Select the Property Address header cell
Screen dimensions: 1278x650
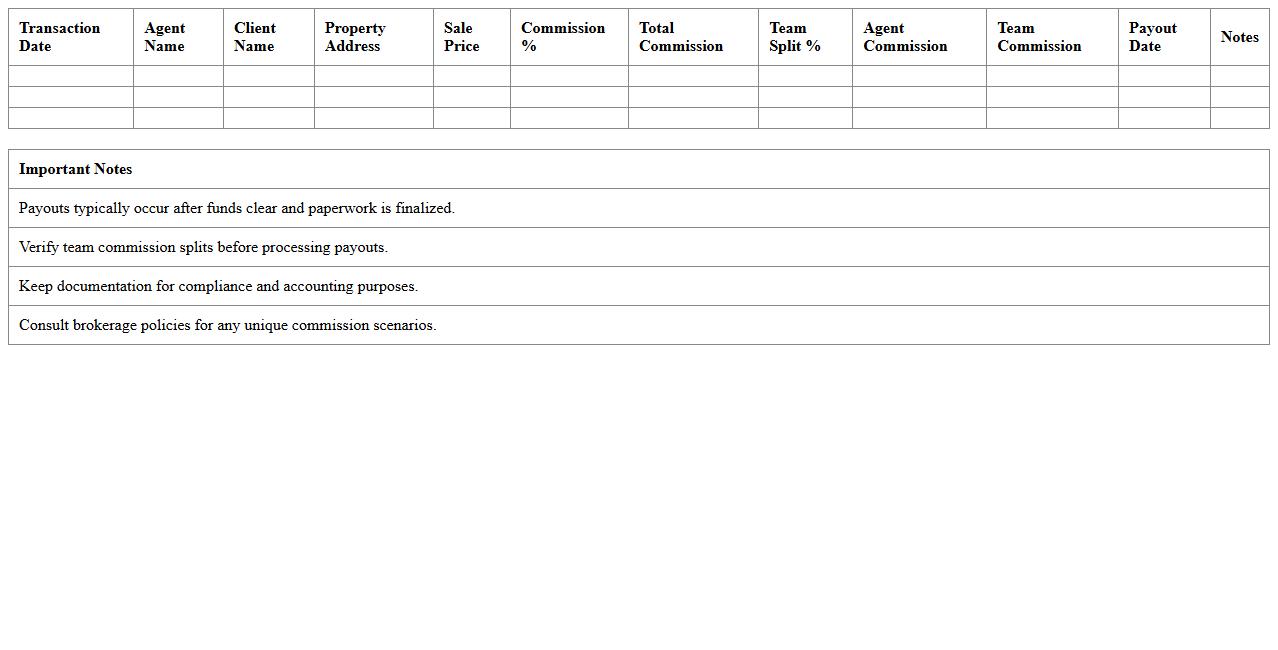tap(355, 37)
